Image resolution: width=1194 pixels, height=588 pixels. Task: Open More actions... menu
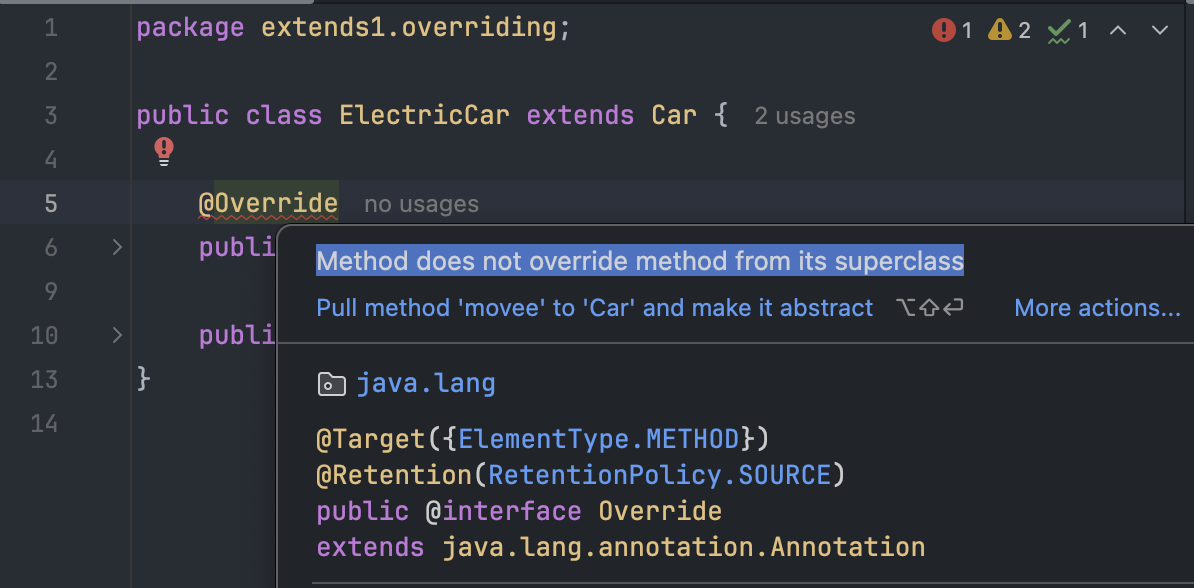point(1097,308)
